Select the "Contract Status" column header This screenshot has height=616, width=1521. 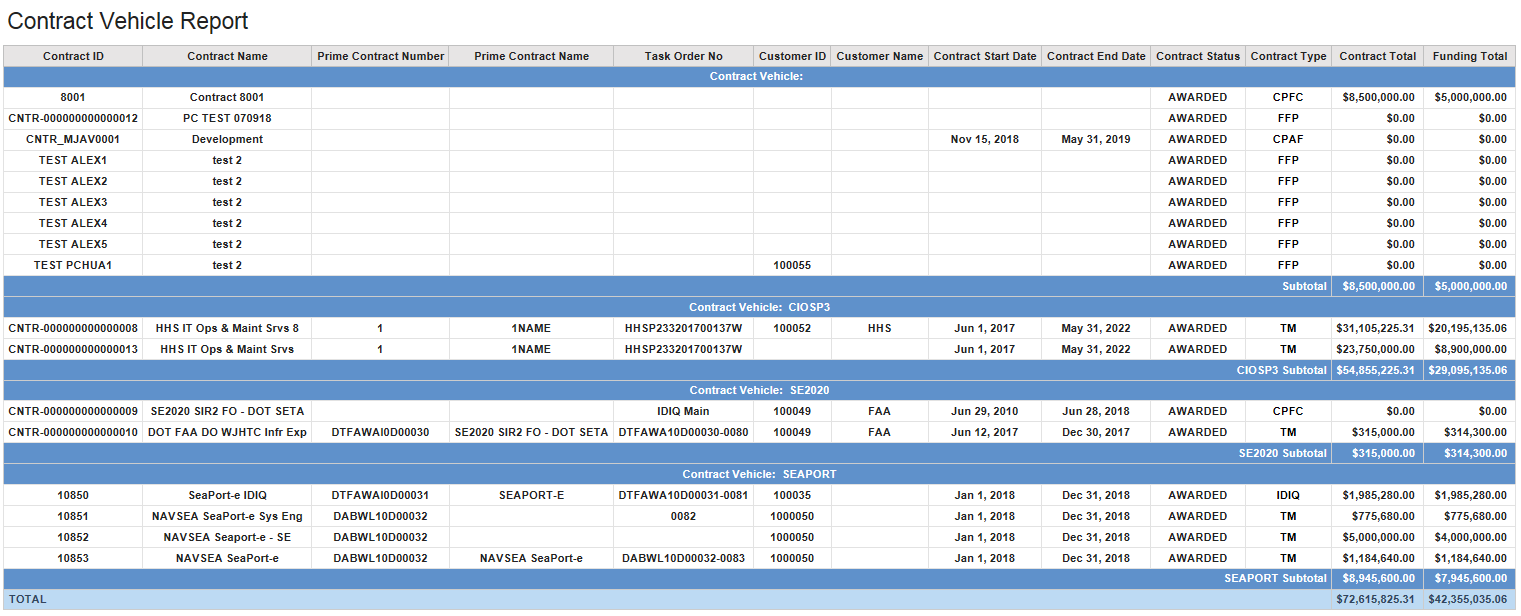1197,56
